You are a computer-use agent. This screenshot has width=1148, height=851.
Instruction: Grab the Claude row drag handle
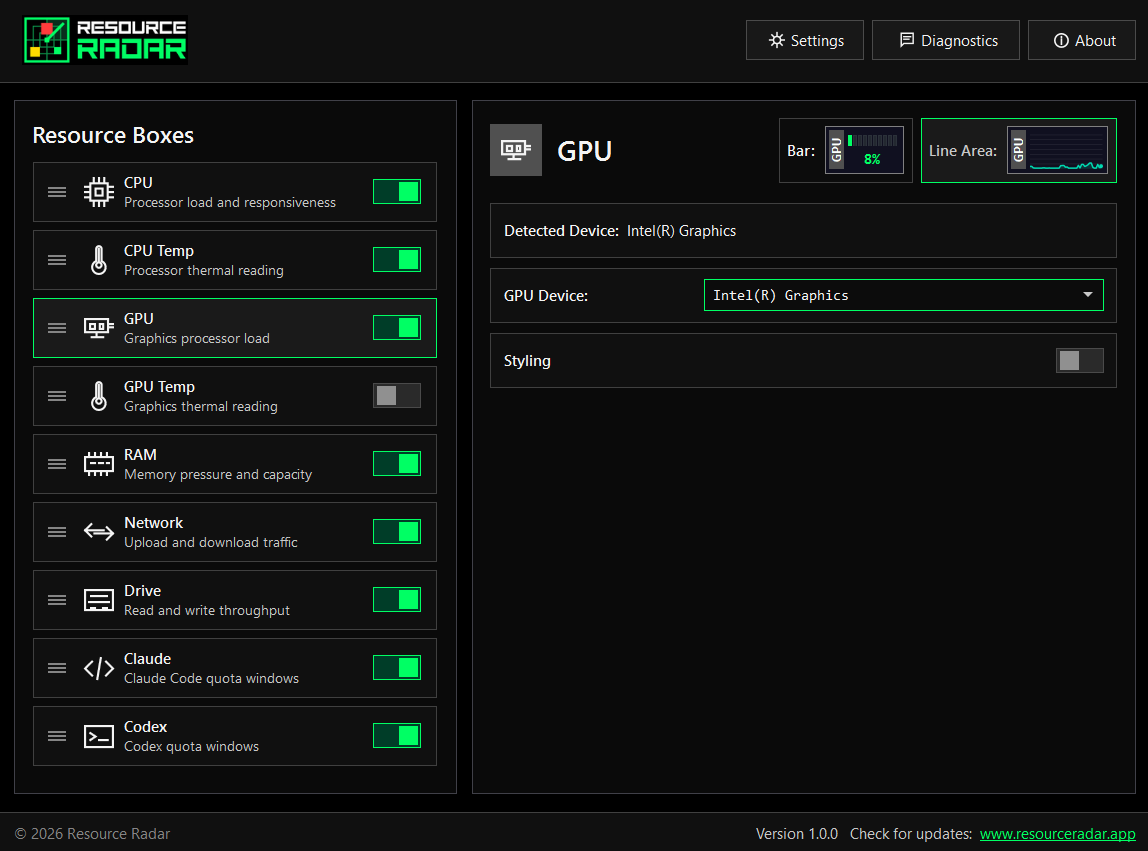point(57,668)
